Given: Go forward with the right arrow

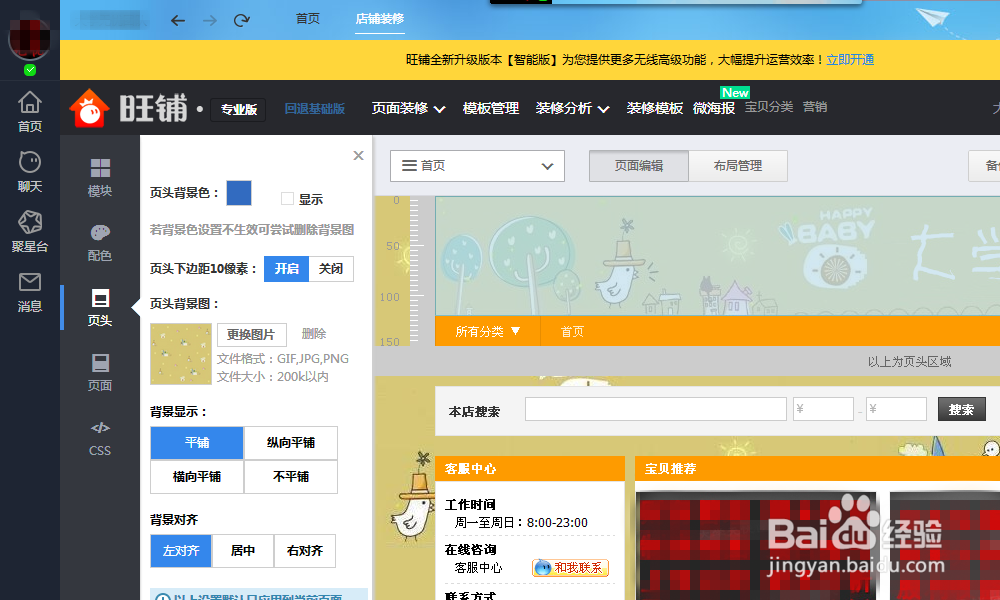Looking at the screenshot, I should point(210,21).
